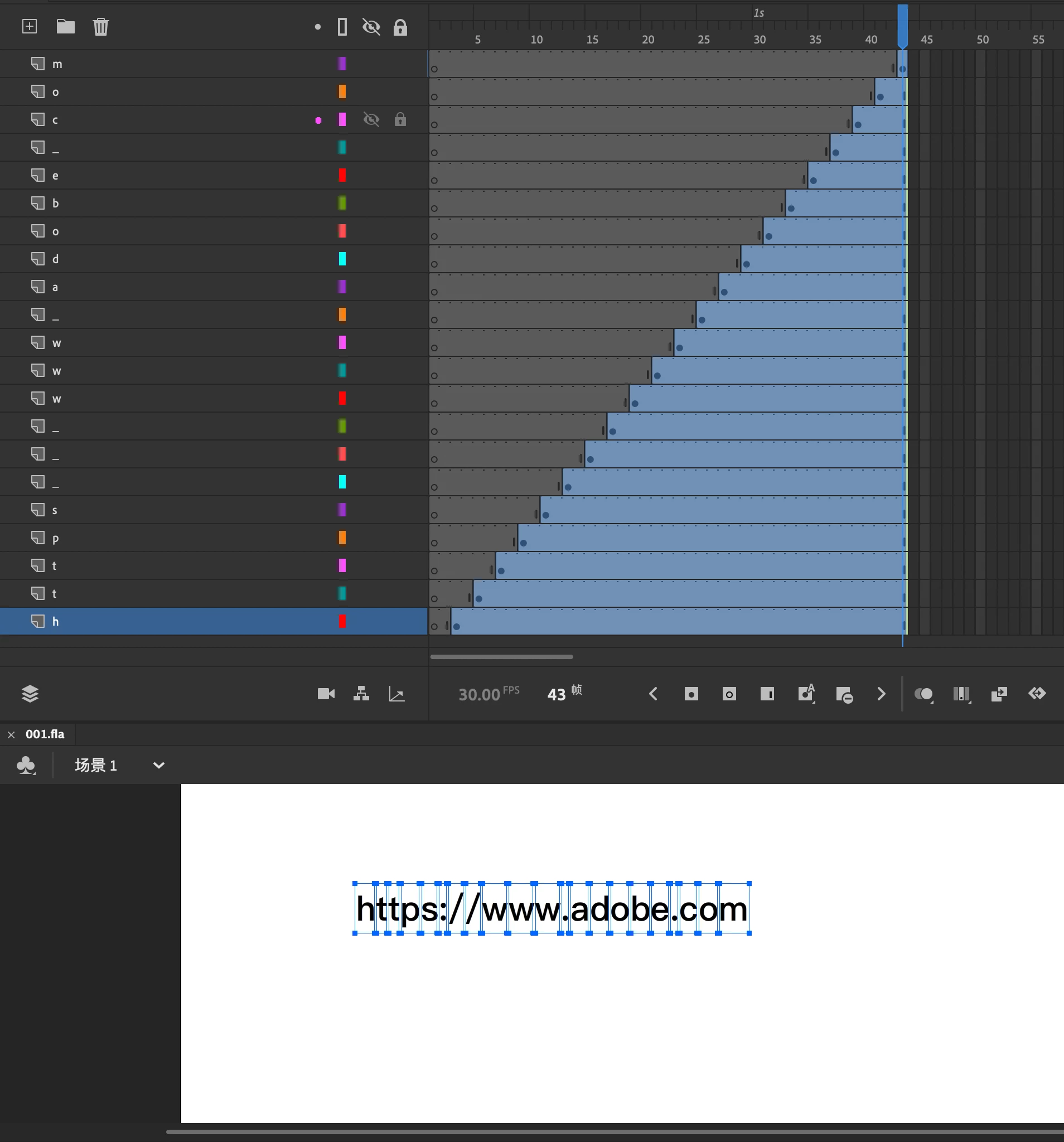Open the scene 场景 1 dropdown
Image resolution: width=1064 pixels, height=1142 pixels.
tap(159, 765)
